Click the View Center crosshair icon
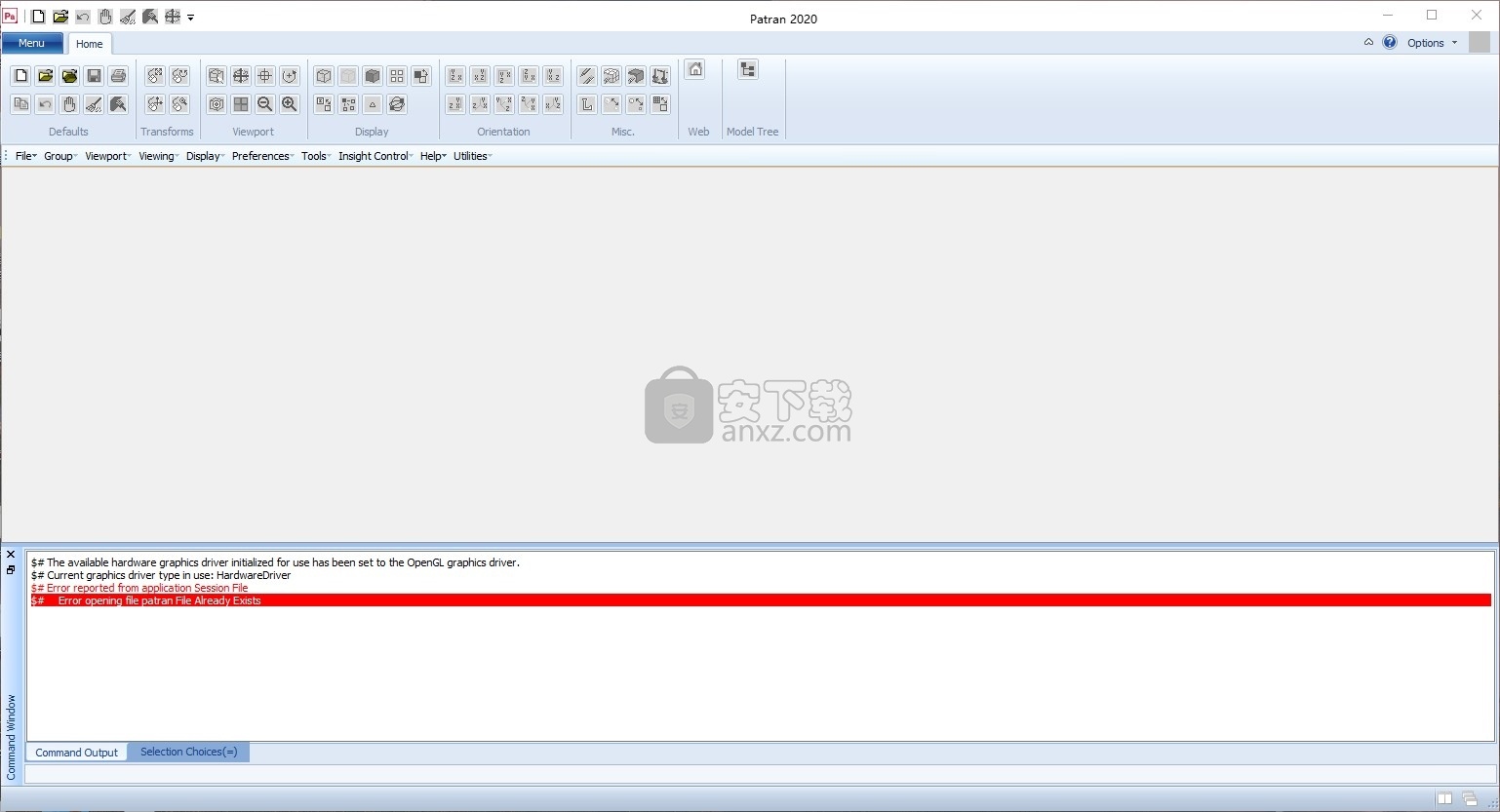Viewport: 1500px width, 812px height. tap(265, 76)
